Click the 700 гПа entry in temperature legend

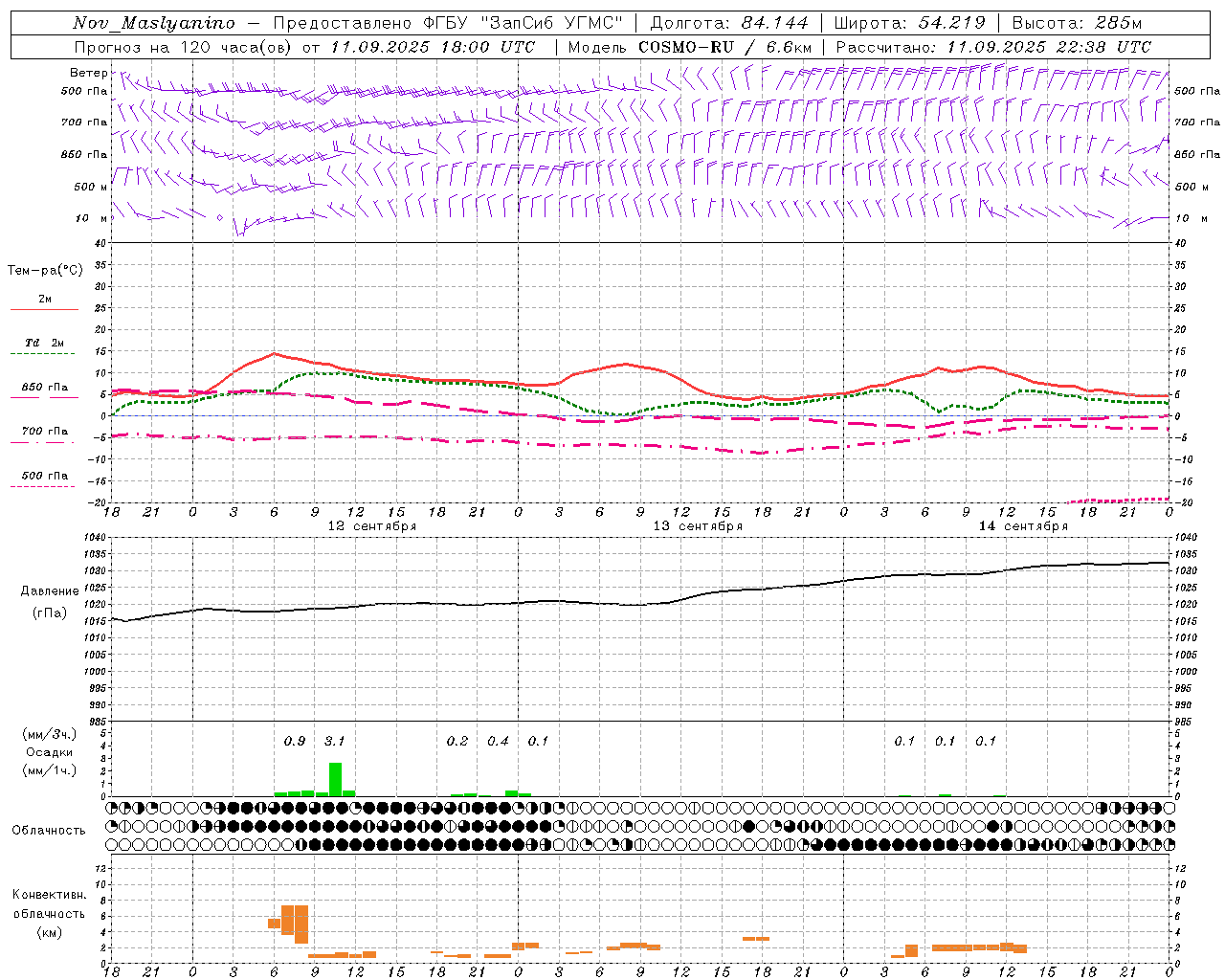coord(45,432)
